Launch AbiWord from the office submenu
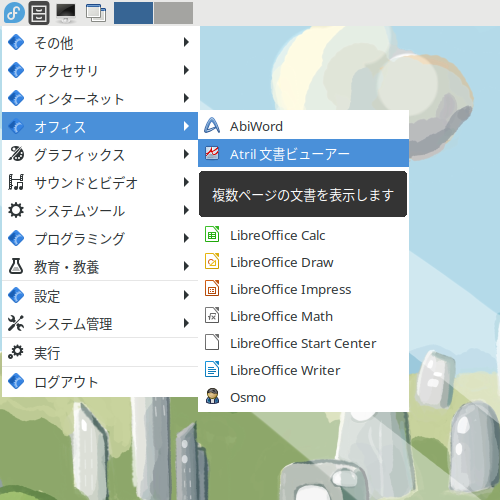The height and width of the screenshot is (500, 500). tap(303, 126)
